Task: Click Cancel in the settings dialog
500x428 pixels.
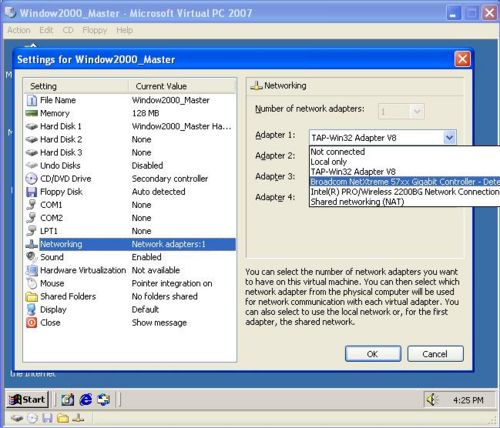Action: [x=435, y=354]
